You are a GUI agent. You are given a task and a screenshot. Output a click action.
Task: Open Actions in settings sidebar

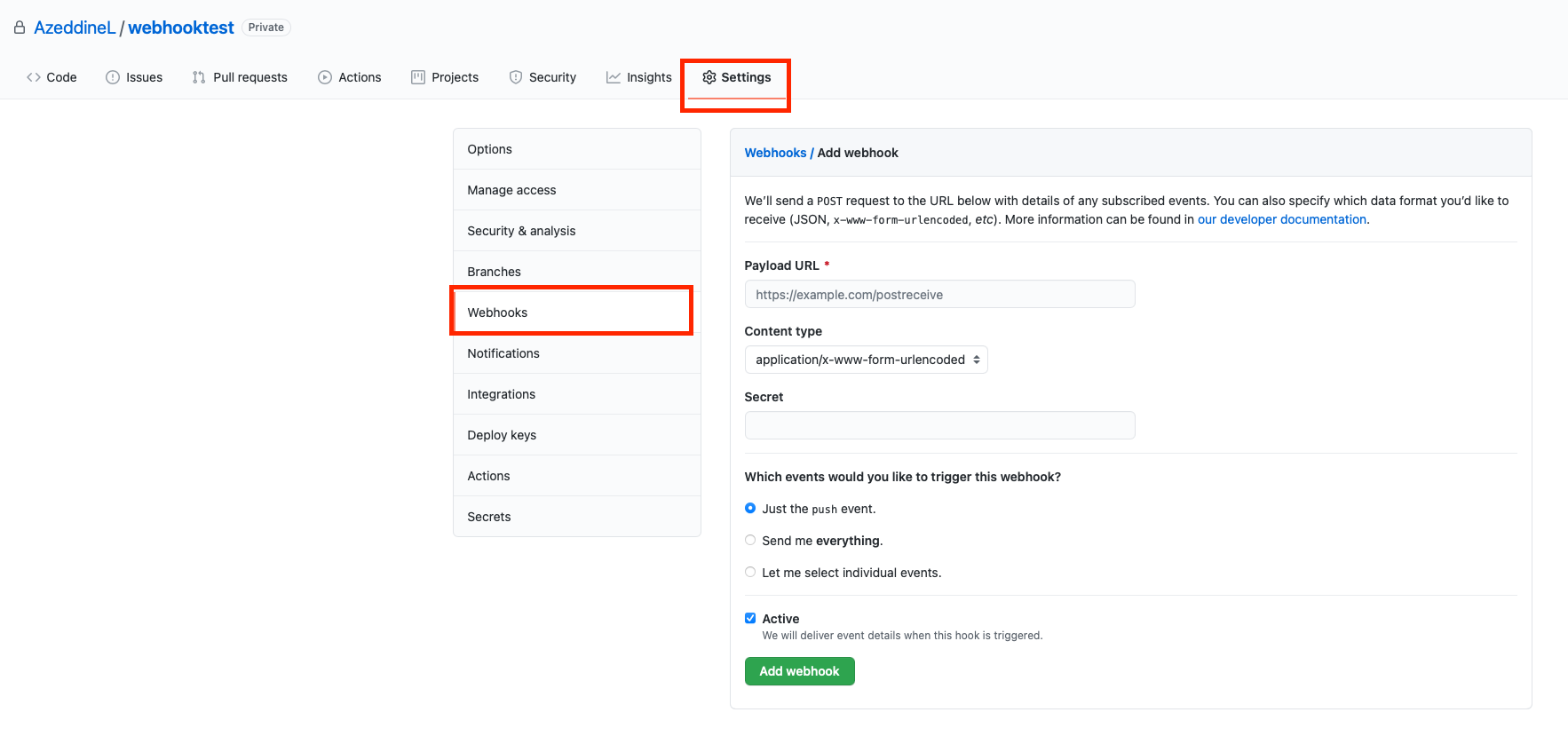pos(577,476)
